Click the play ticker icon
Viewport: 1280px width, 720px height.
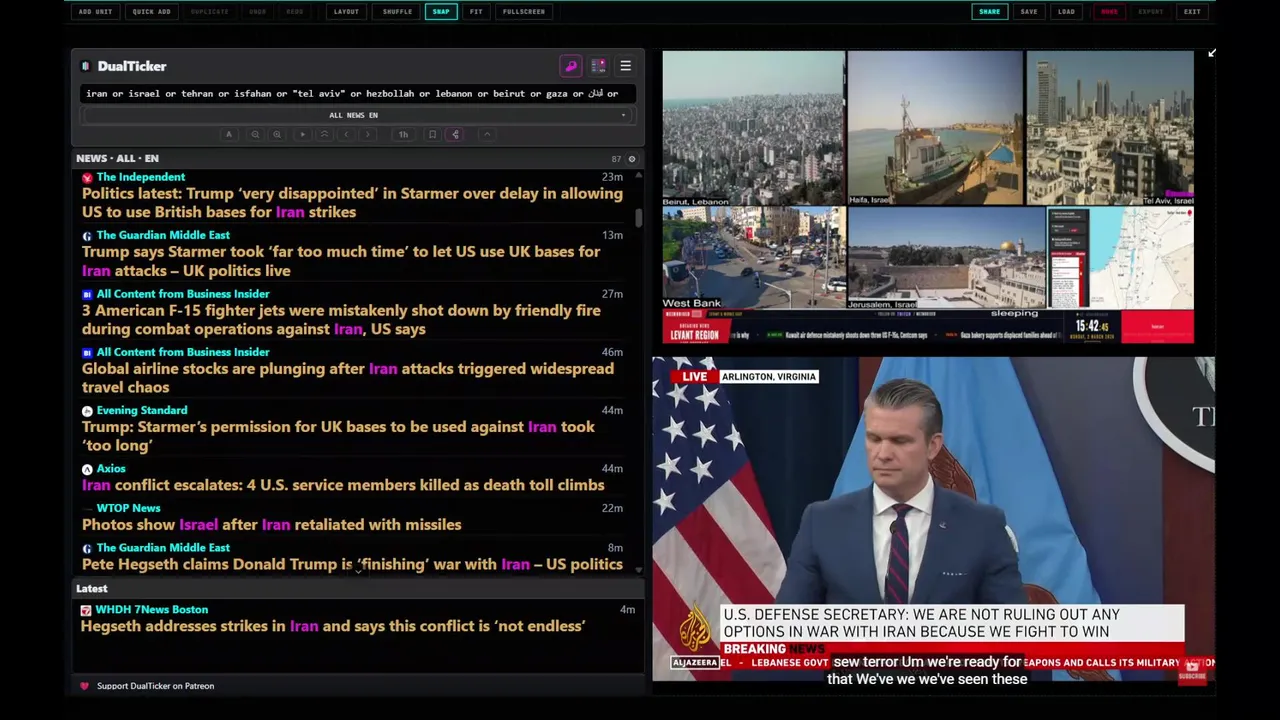[302, 134]
